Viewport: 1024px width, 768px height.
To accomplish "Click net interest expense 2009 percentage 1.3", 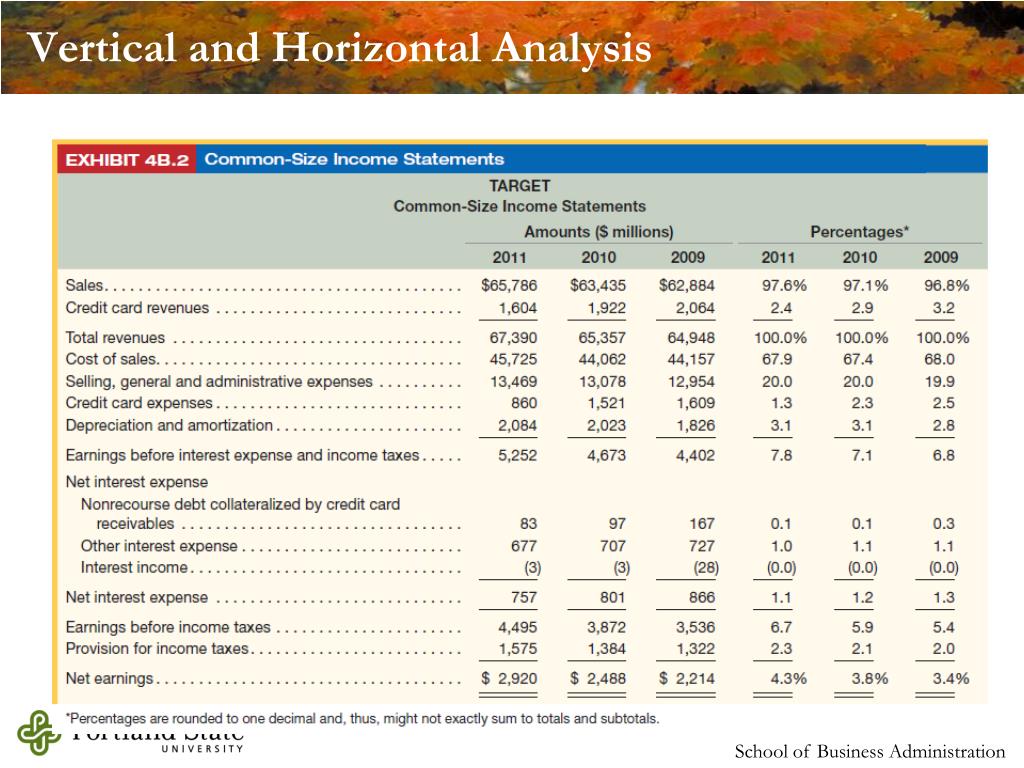I will pos(944,598).
